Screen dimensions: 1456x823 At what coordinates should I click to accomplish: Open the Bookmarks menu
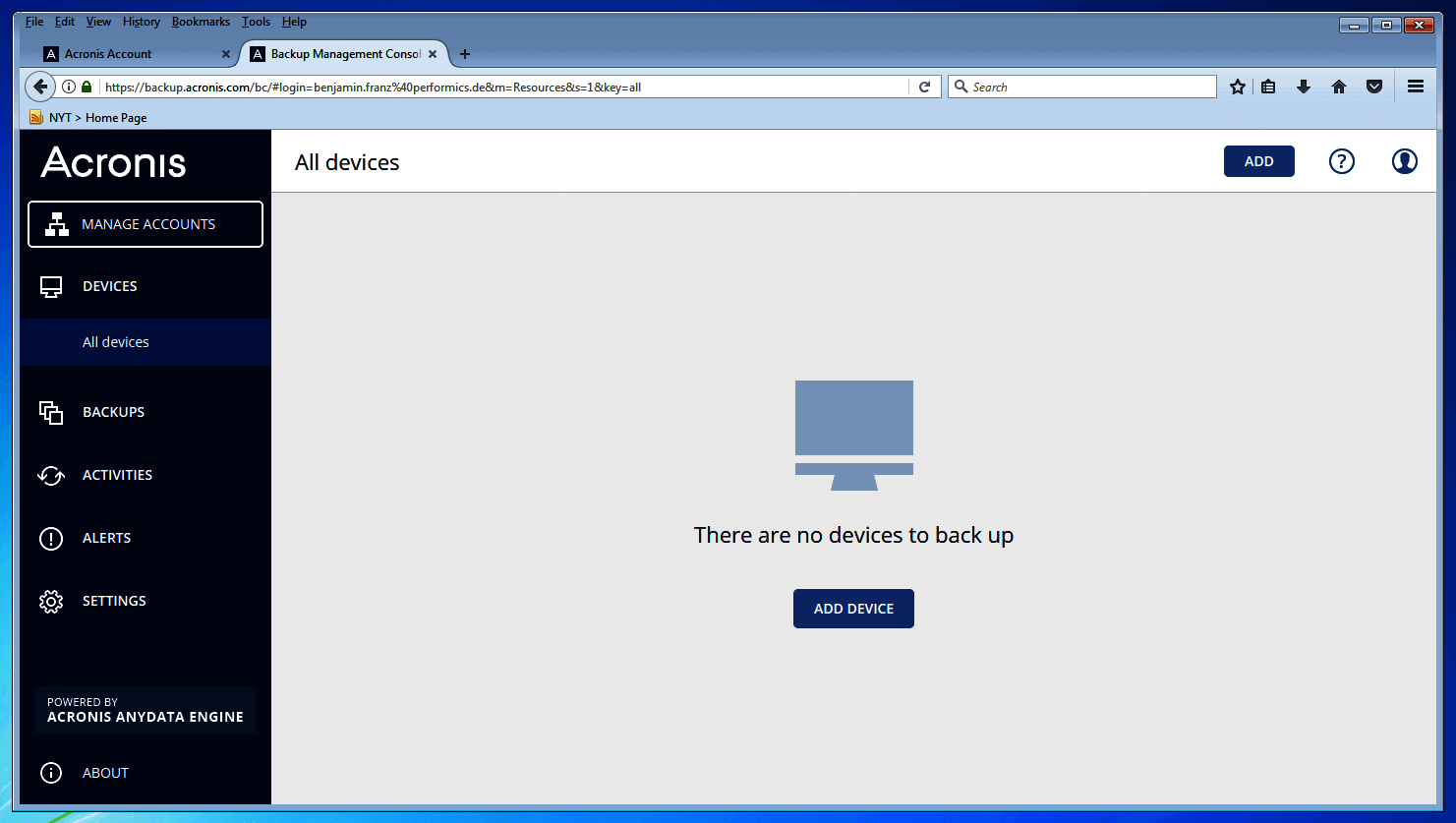point(201,21)
